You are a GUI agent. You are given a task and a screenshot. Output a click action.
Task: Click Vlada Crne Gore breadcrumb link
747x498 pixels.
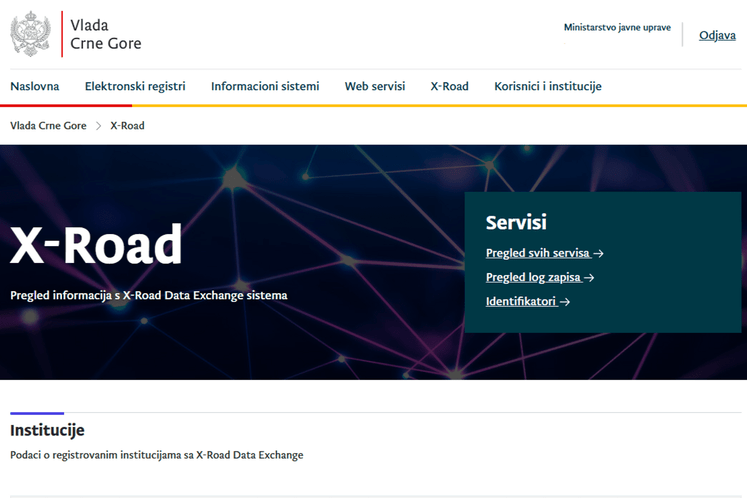(x=48, y=126)
